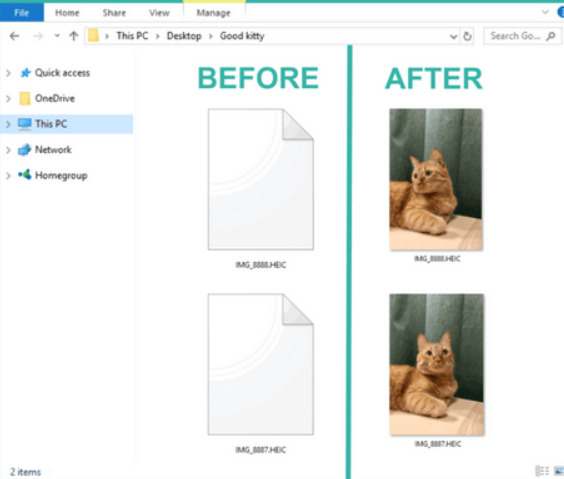Click the Back navigation arrow
The height and width of the screenshot is (479, 564).
[x=14, y=36]
